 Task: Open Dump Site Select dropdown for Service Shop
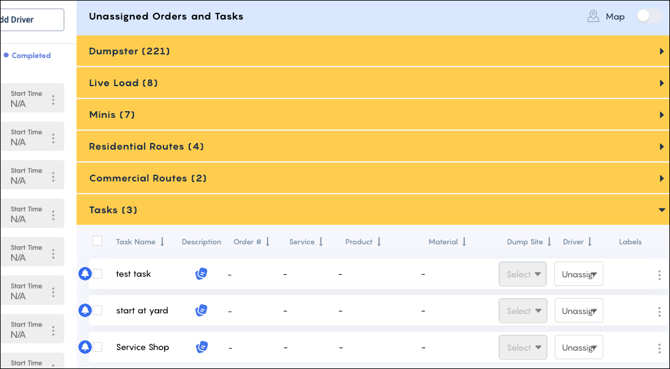(523, 347)
